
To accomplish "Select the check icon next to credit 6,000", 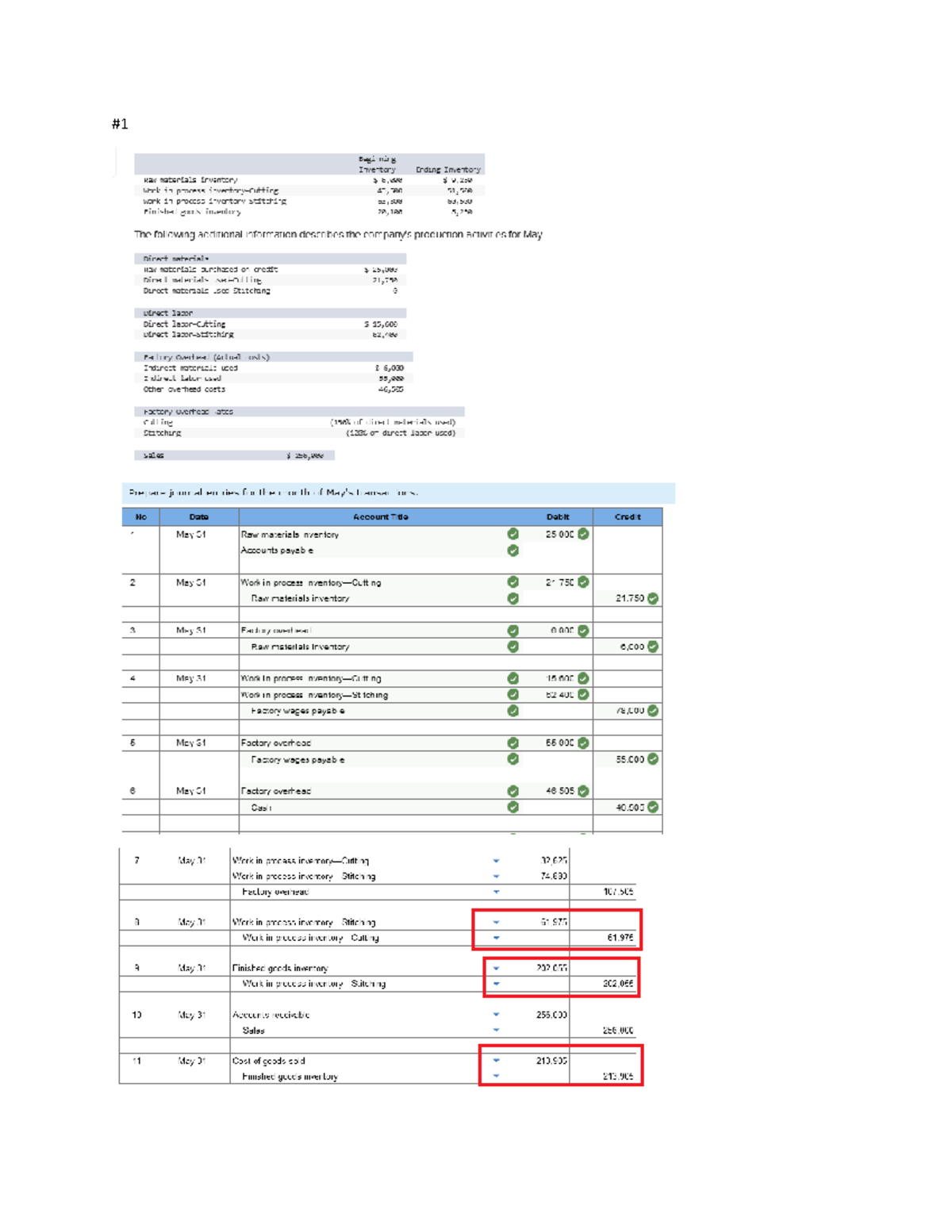I will tap(653, 647).
